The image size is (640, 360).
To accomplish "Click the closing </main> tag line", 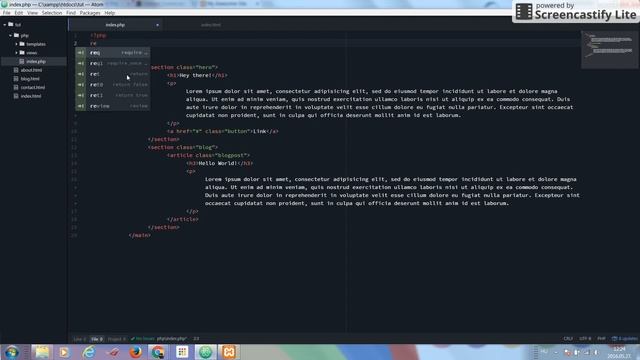I will (x=140, y=235).
